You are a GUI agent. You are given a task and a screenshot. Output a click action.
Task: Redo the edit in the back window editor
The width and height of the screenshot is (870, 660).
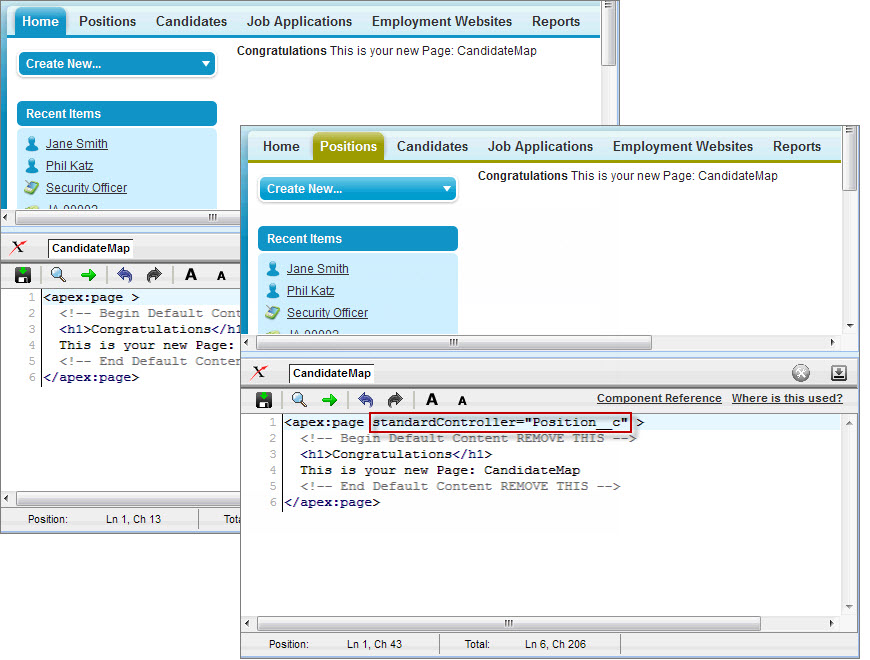click(154, 275)
